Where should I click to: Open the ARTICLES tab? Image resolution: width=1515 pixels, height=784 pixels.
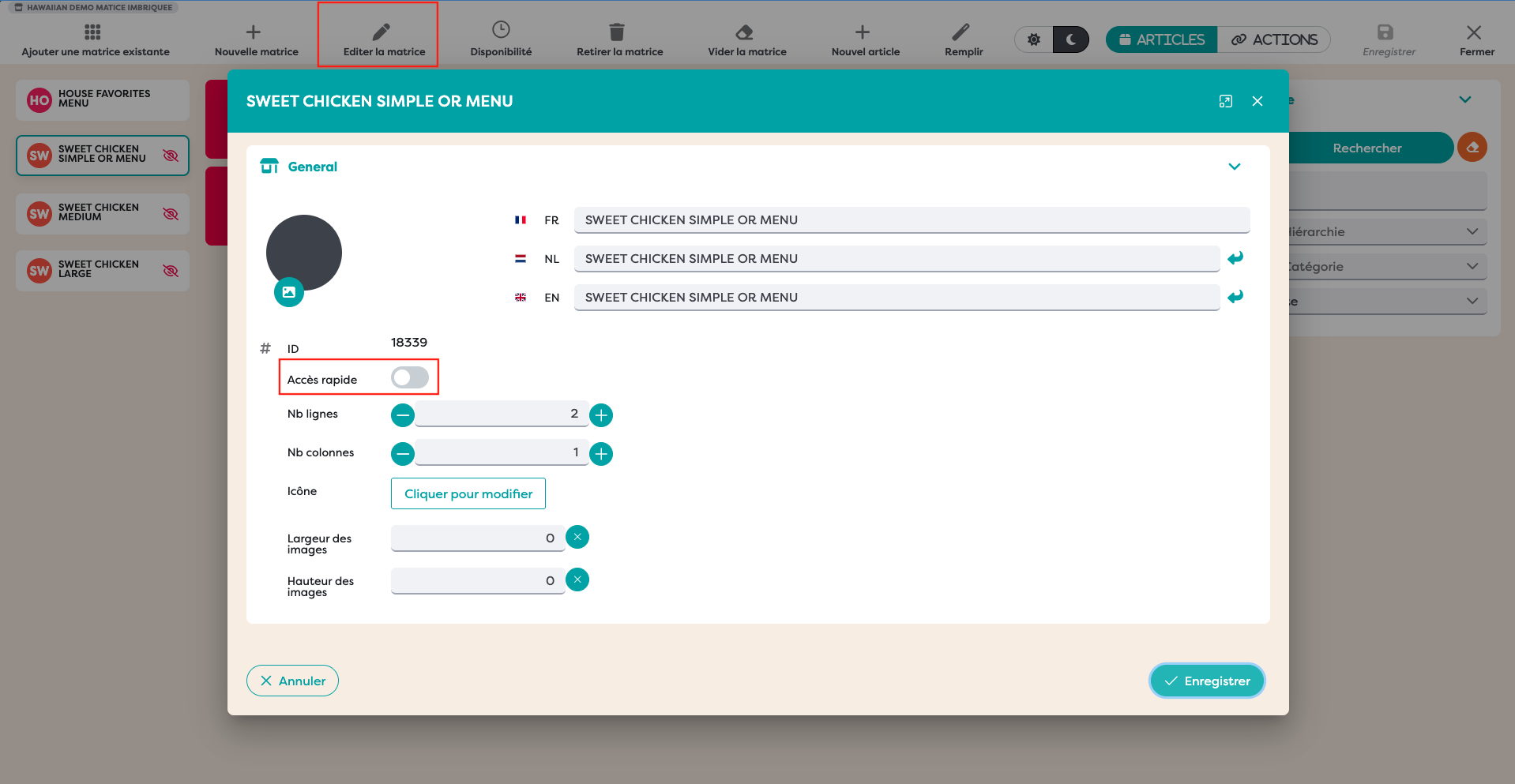[1161, 39]
